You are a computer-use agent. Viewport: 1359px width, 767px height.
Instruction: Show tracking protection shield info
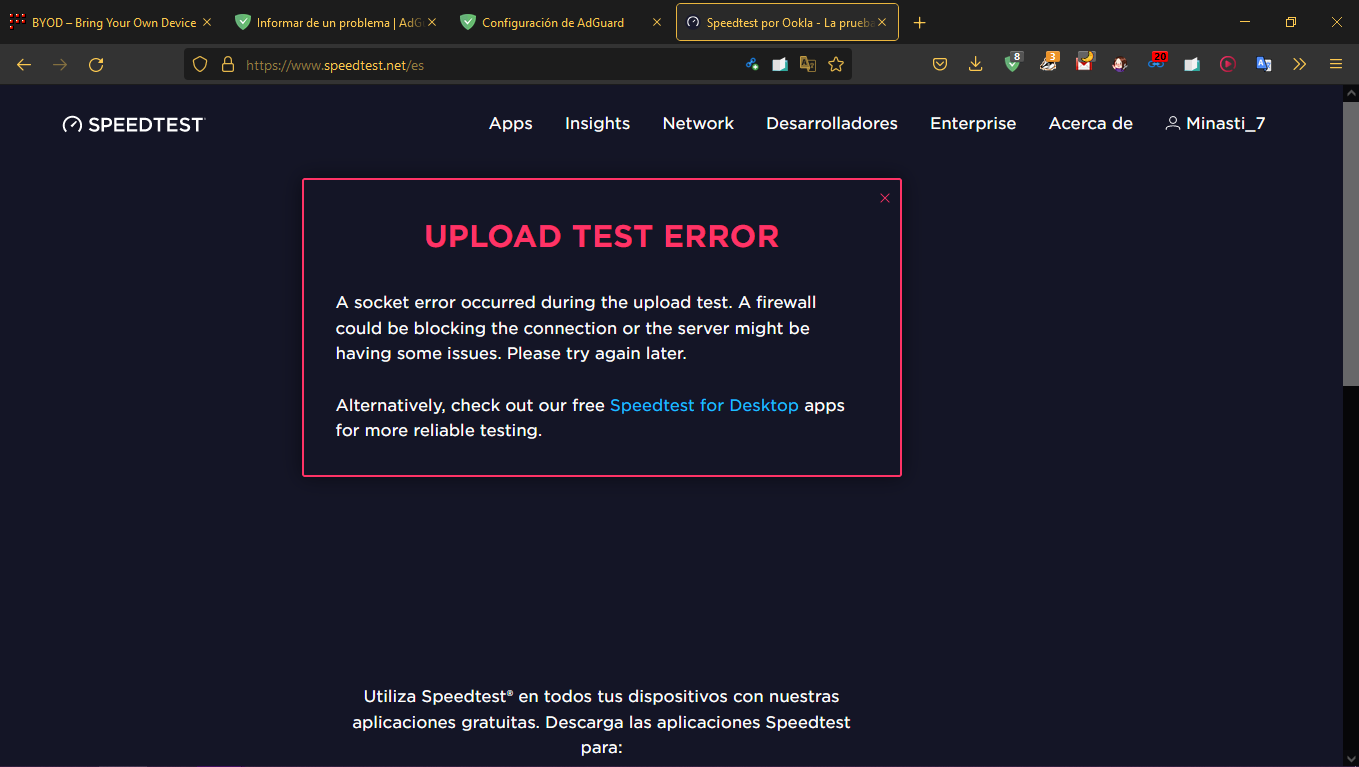point(200,64)
